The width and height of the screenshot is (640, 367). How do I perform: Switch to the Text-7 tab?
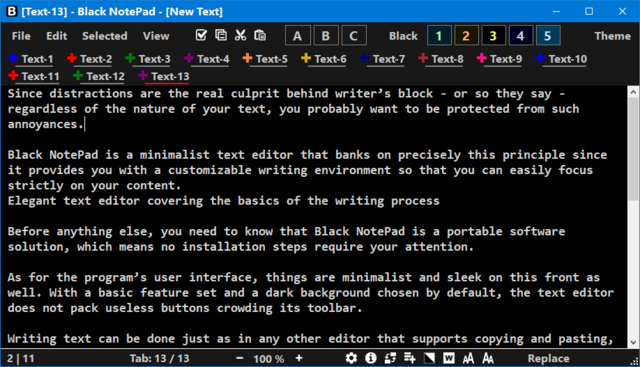click(389, 59)
